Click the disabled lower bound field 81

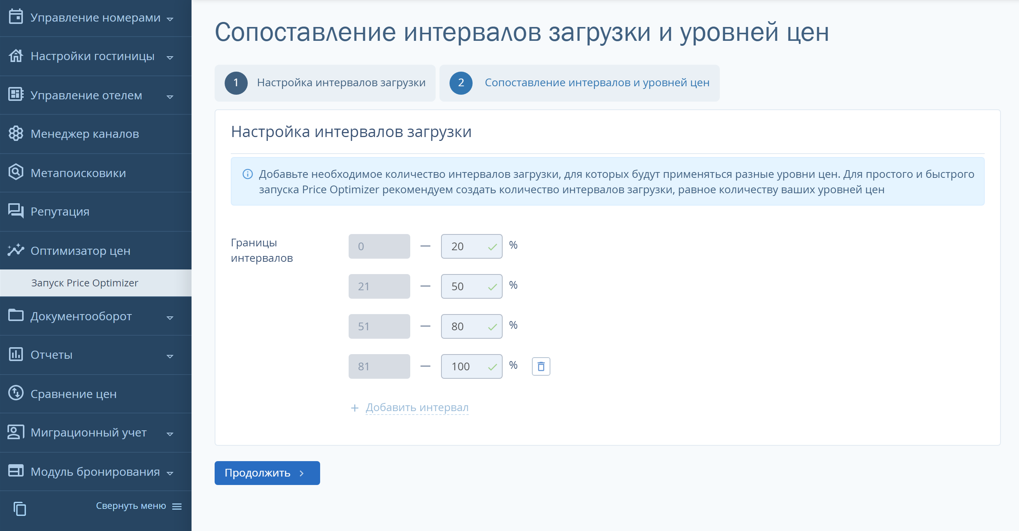click(380, 367)
